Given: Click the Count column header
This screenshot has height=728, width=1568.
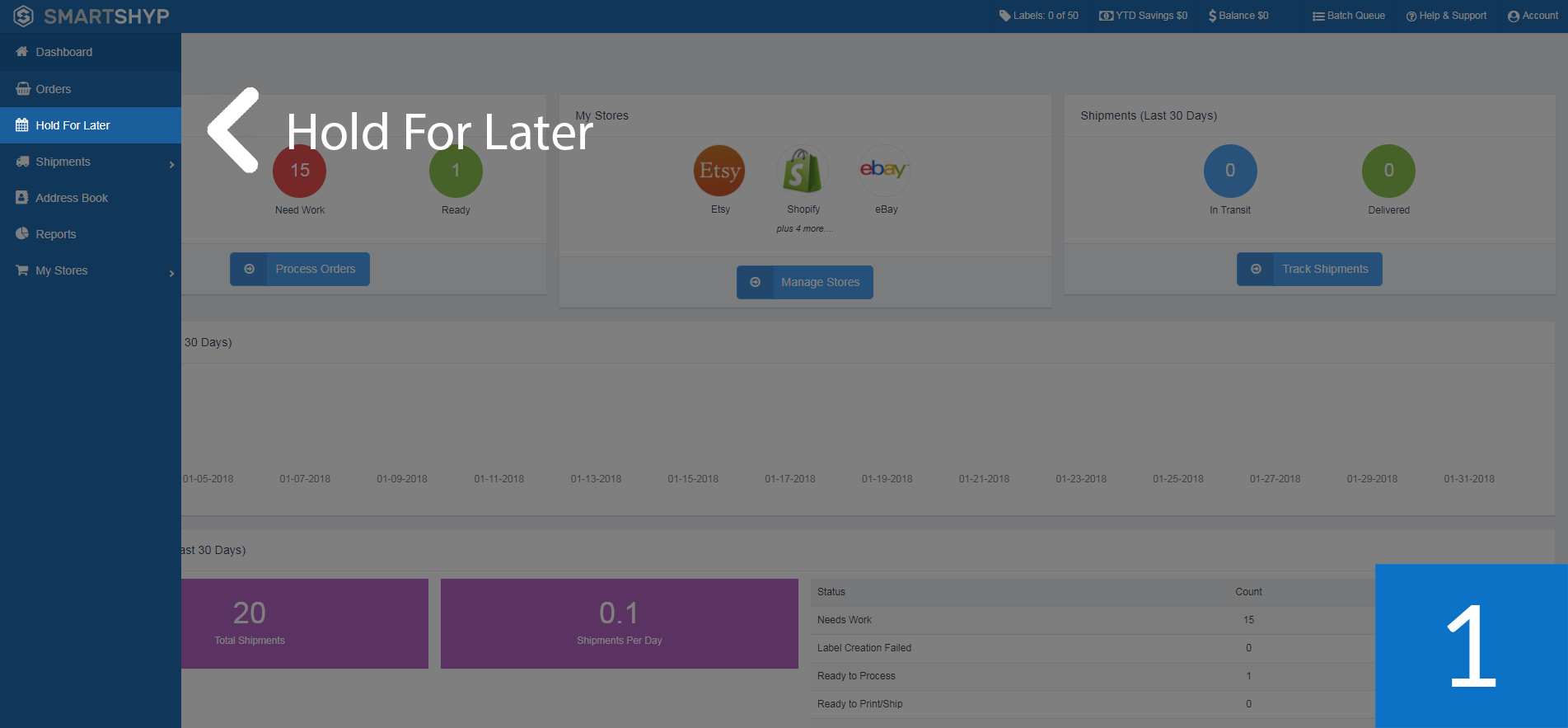Looking at the screenshot, I should click(1248, 592).
